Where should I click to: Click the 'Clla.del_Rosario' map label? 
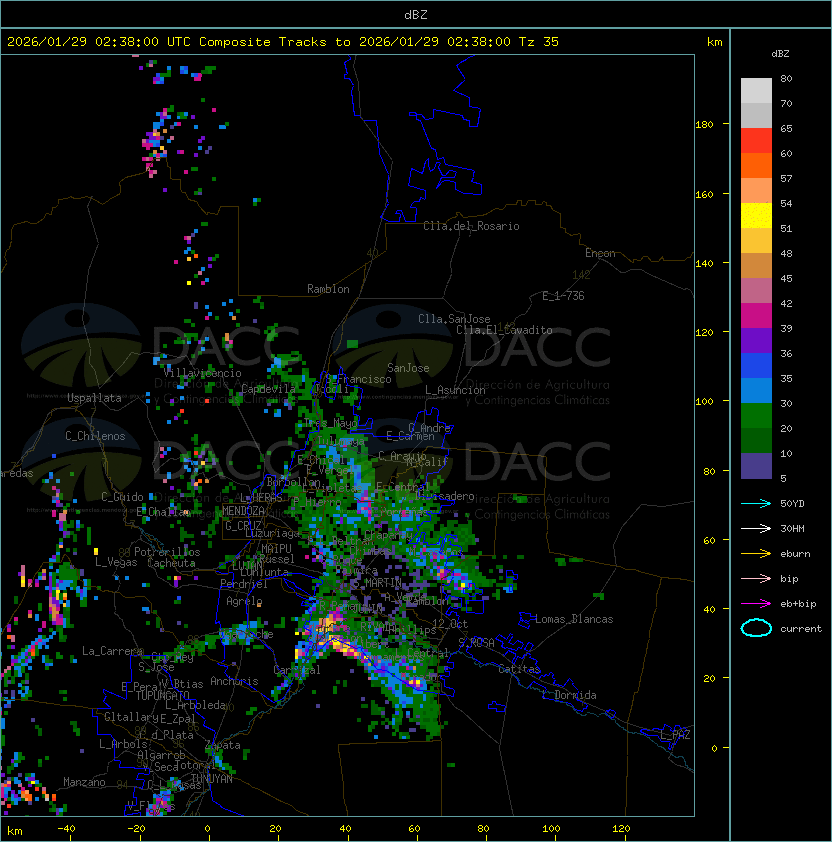(471, 226)
